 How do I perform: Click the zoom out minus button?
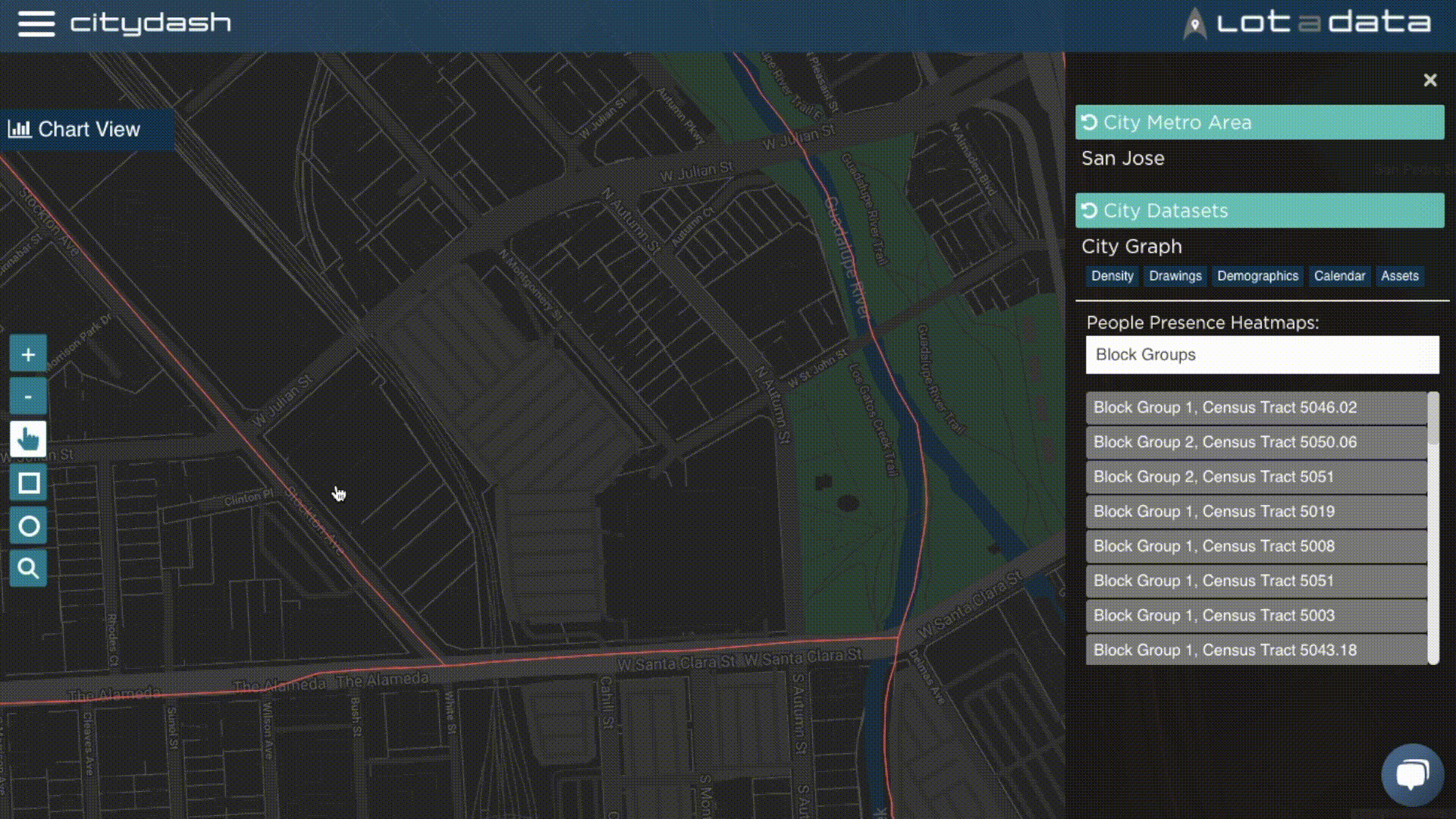(x=28, y=397)
